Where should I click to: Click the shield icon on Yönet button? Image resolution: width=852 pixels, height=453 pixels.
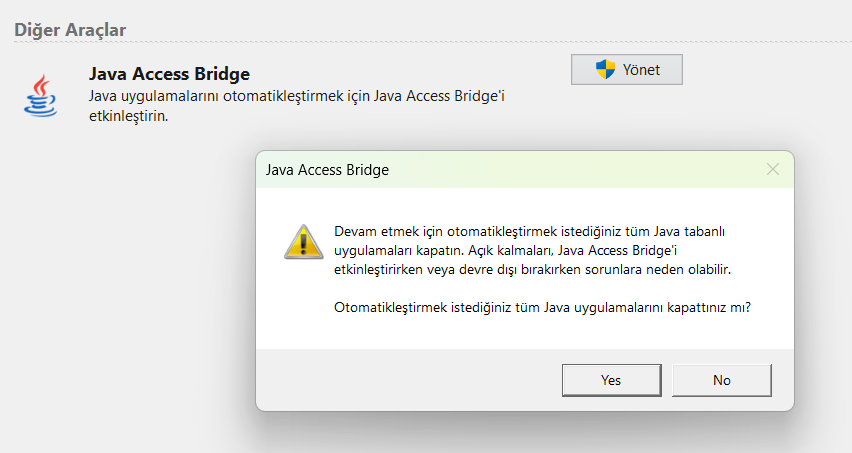[605, 70]
